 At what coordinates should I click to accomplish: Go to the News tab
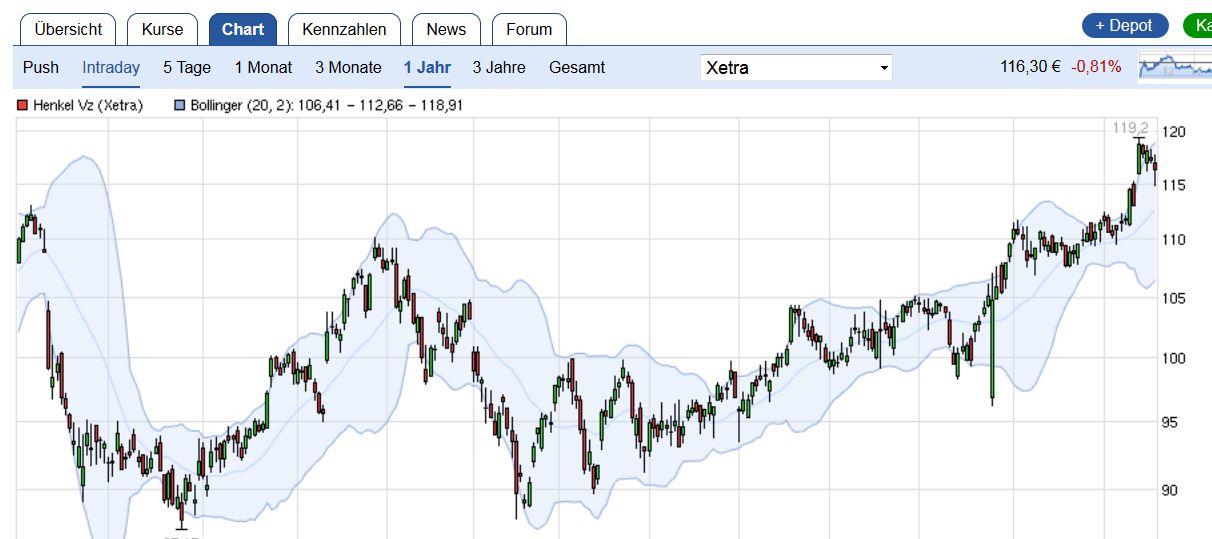[446, 29]
